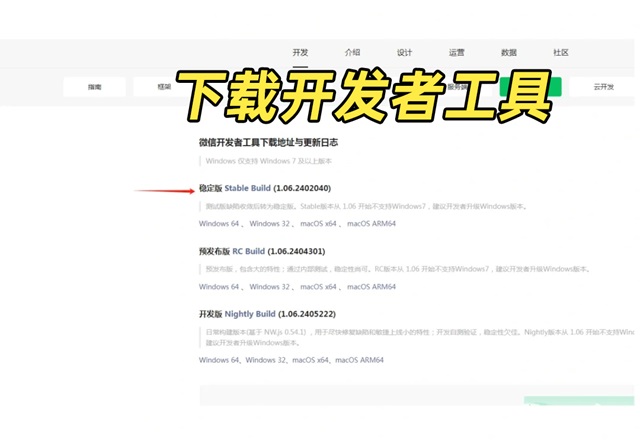Download Stable Build for Windows 32
This screenshot has height=444, width=640.
[x=269, y=224]
